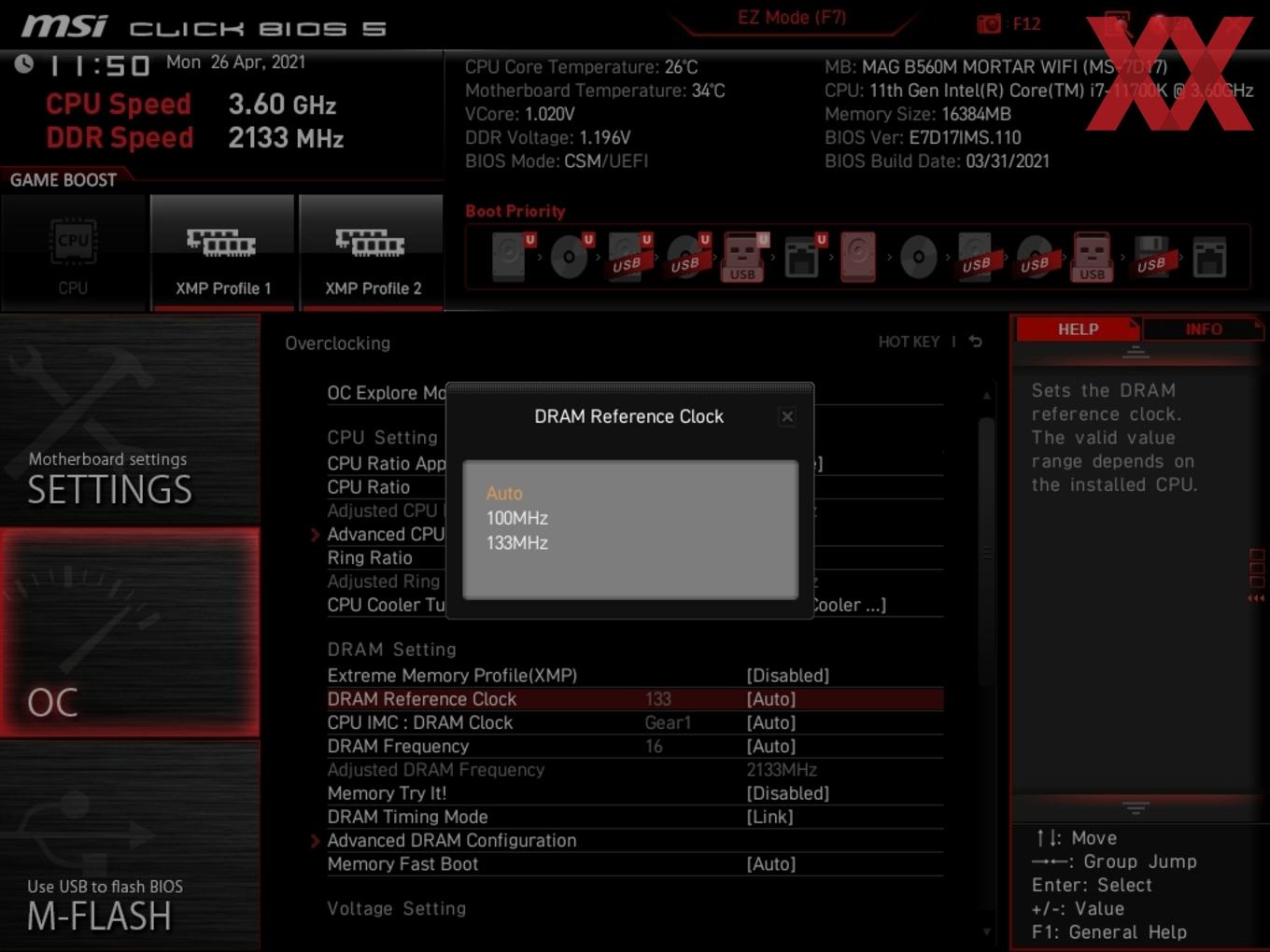Enable XMP Profile 1

click(222, 253)
